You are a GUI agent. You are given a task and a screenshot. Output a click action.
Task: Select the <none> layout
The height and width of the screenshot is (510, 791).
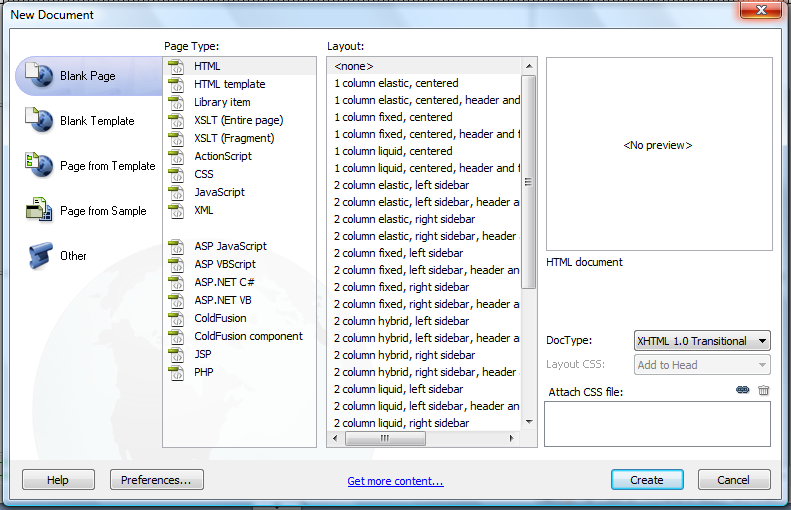click(x=424, y=66)
